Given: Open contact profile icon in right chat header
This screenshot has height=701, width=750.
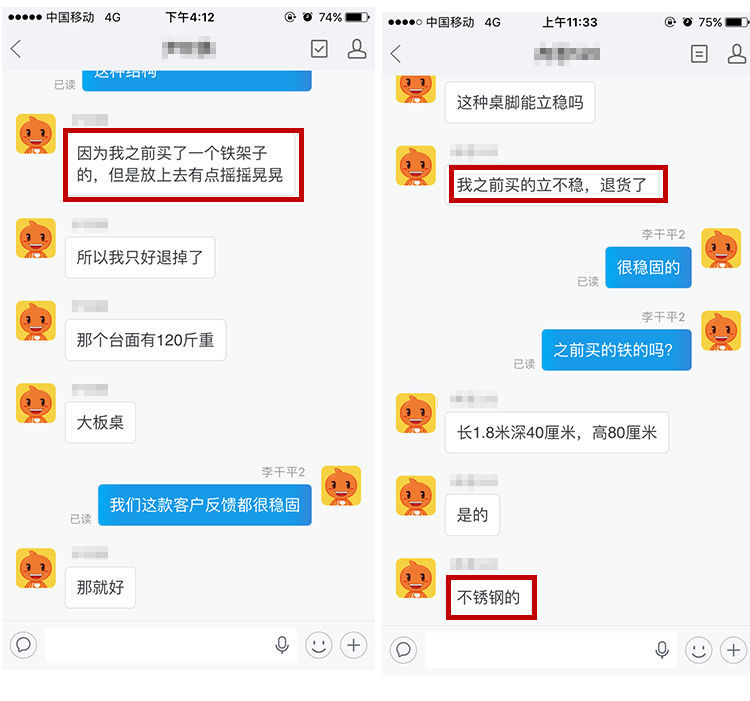Looking at the screenshot, I should (737, 54).
